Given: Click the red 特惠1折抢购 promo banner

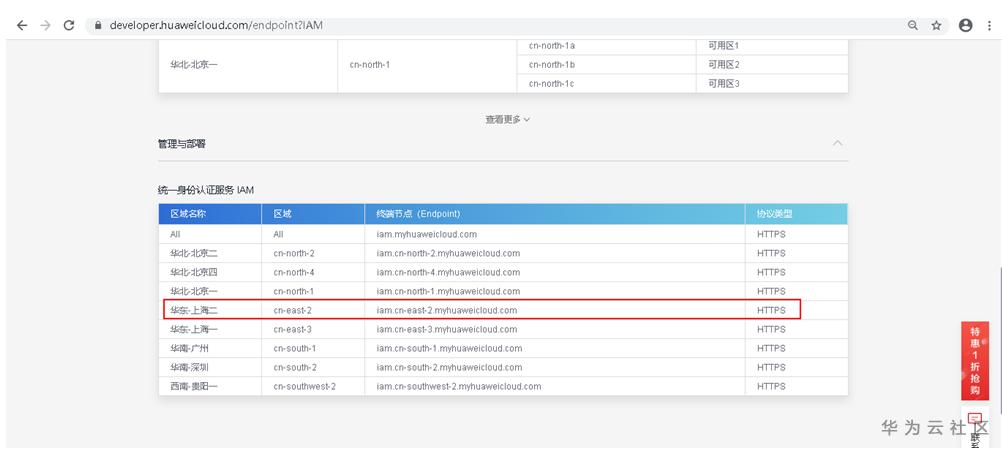Looking at the screenshot, I should tap(975, 361).
